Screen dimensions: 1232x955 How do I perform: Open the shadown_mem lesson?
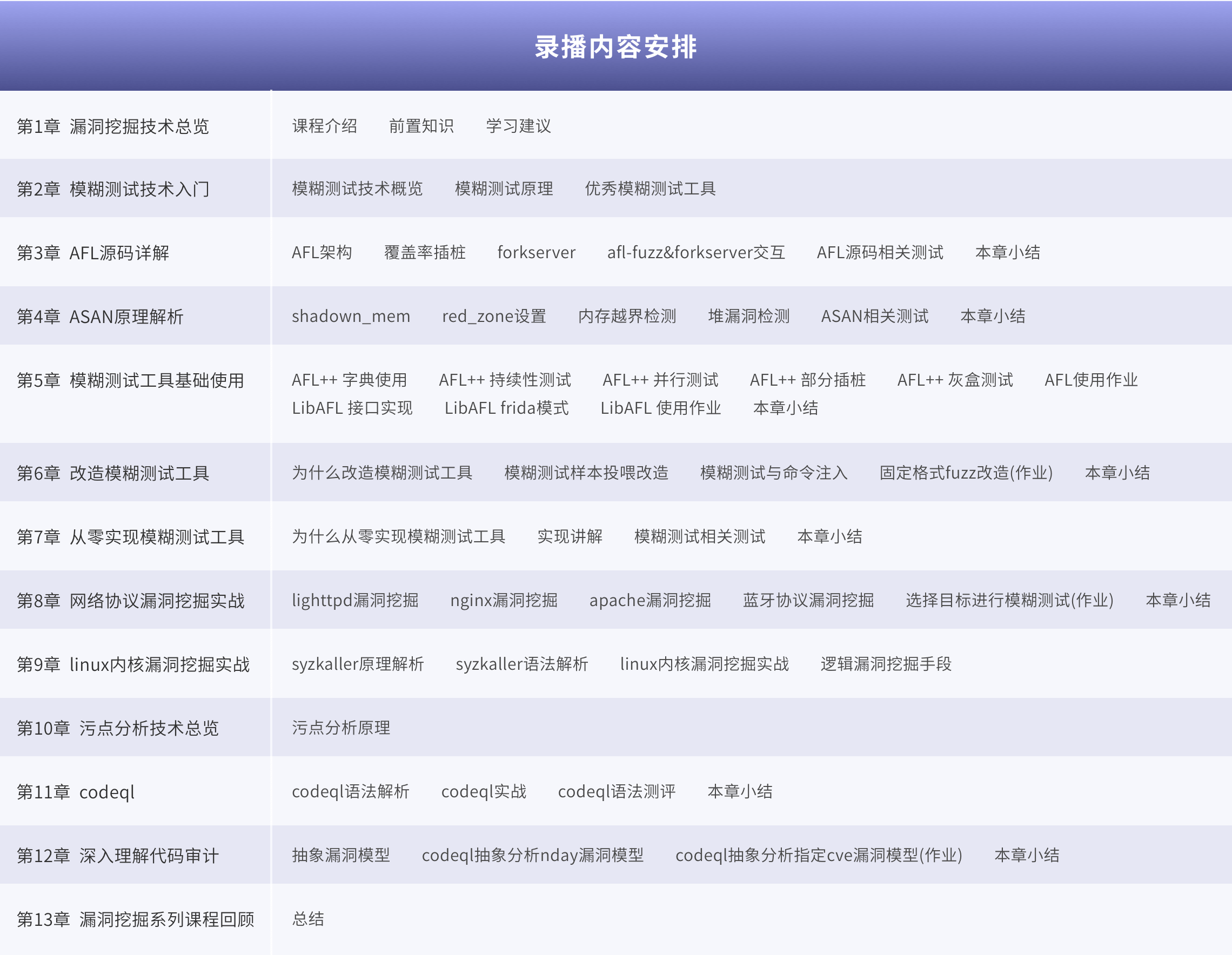tap(350, 317)
